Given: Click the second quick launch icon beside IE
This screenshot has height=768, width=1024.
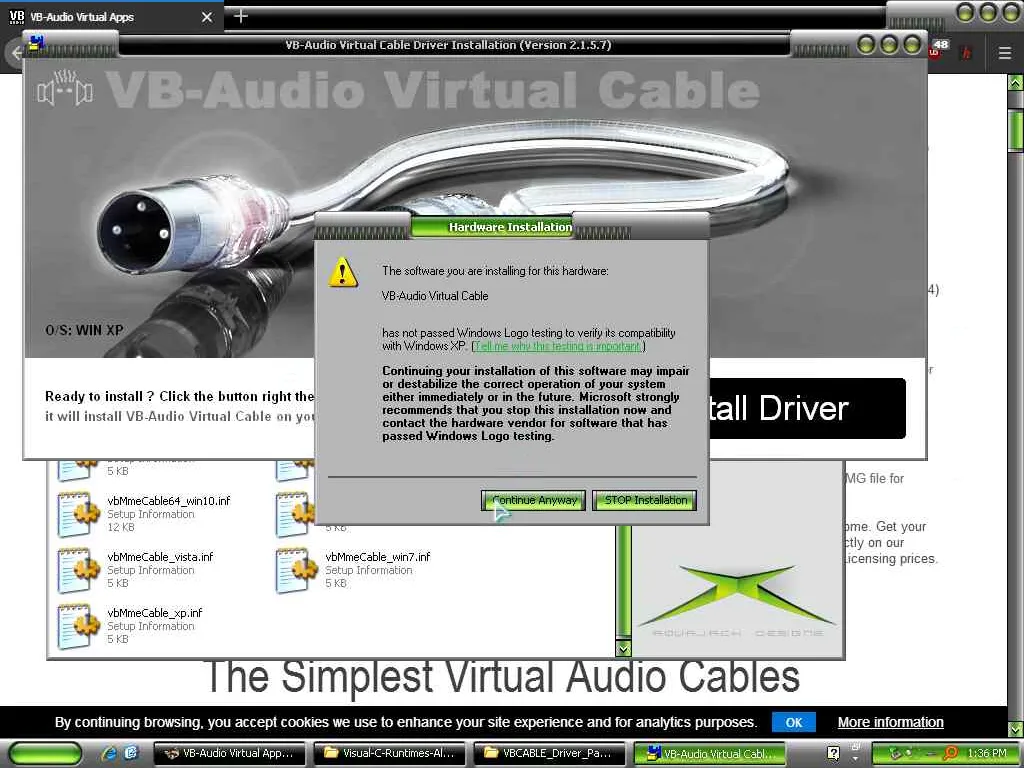Looking at the screenshot, I should [x=131, y=753].
